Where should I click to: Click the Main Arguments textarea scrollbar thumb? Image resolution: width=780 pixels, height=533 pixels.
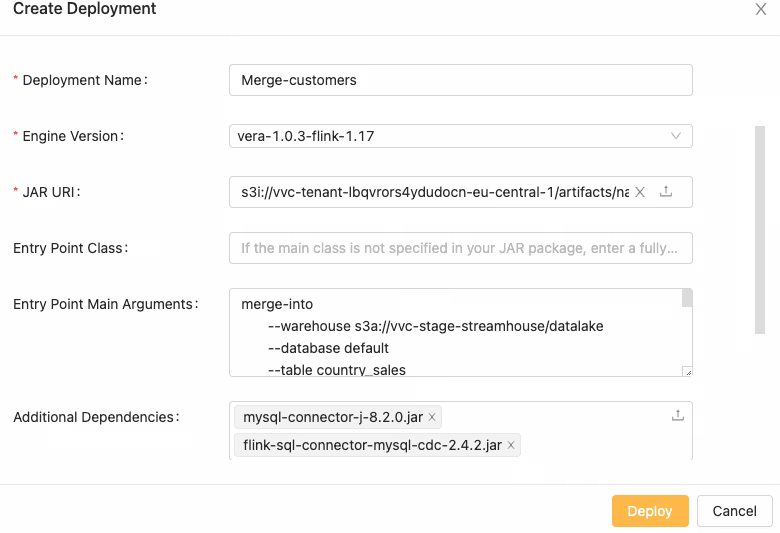tap(687, 298)
